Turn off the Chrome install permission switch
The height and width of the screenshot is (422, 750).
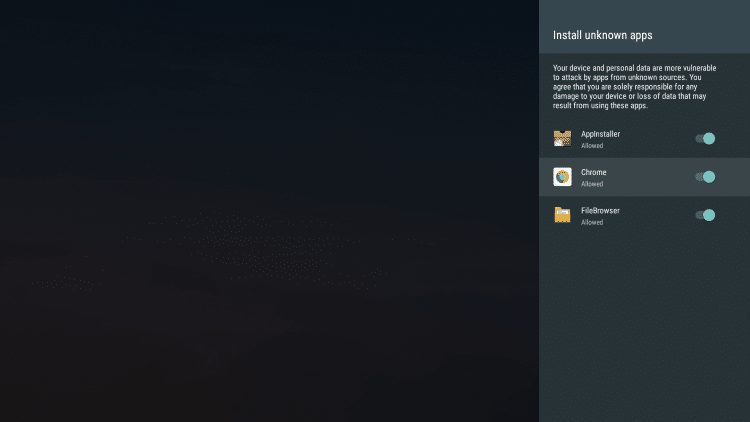tap(706, 177)
